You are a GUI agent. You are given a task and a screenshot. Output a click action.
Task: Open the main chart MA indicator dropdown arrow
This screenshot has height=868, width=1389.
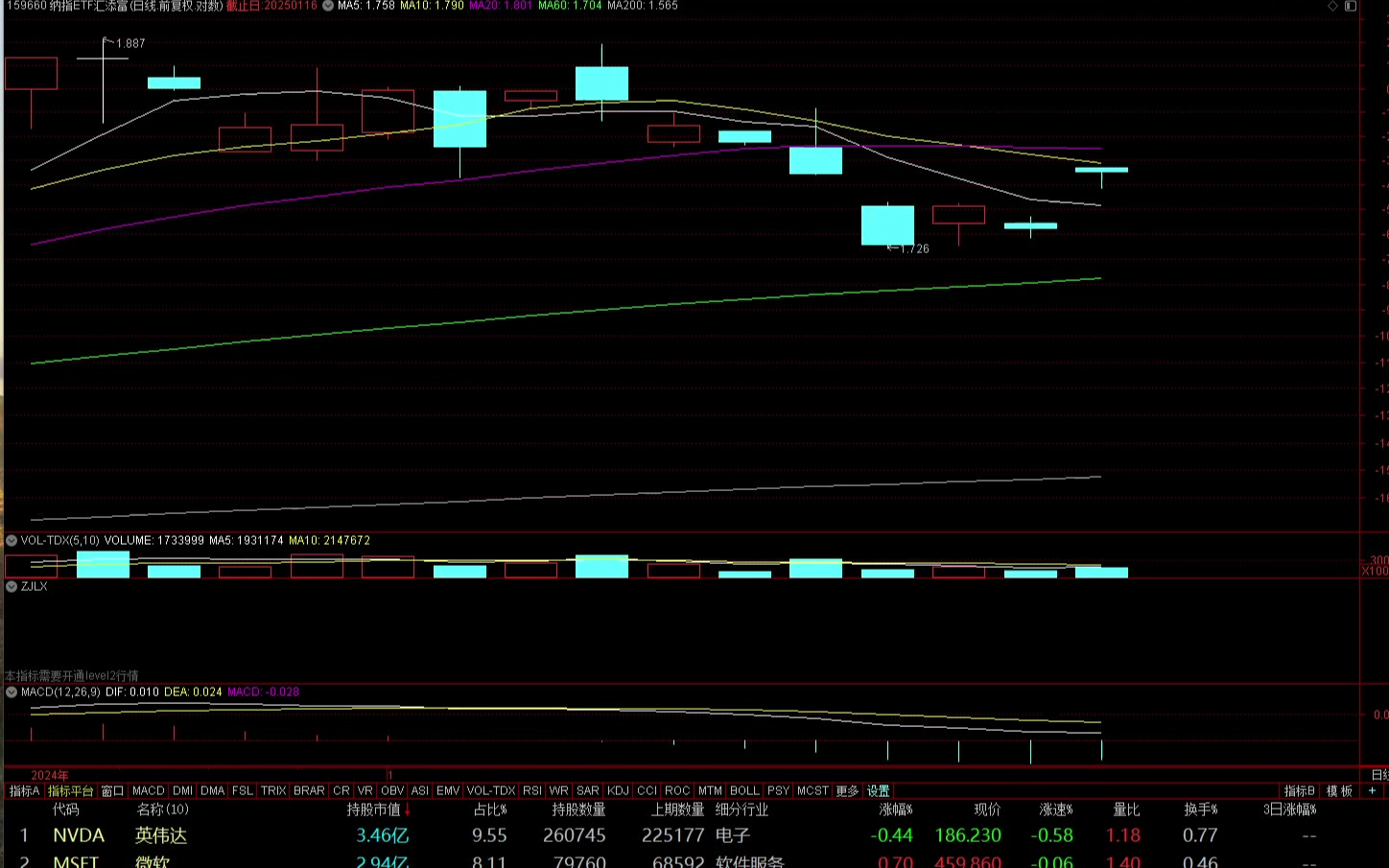coord(328,6)
